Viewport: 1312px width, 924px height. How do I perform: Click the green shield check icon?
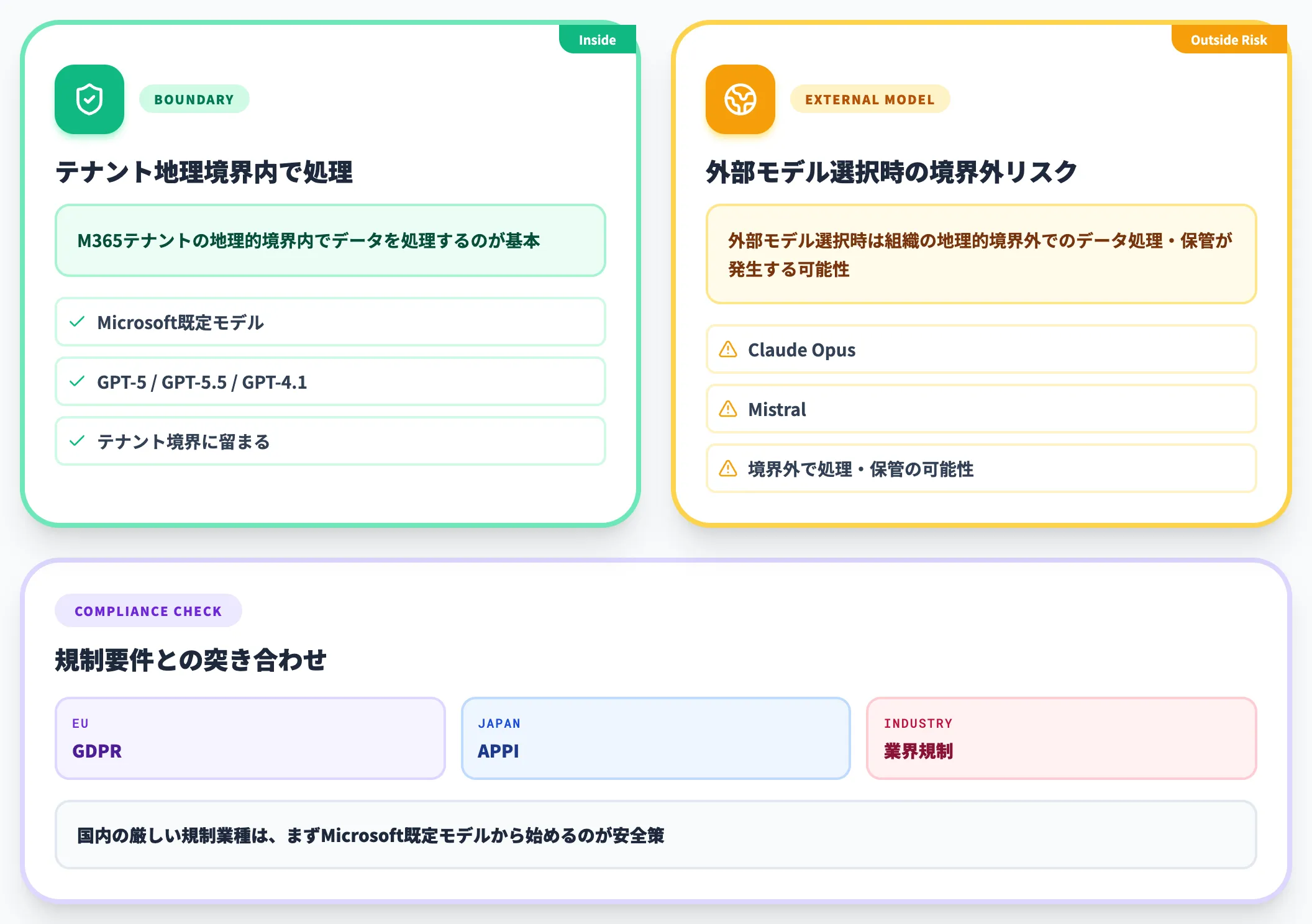[x=89, y=99]
